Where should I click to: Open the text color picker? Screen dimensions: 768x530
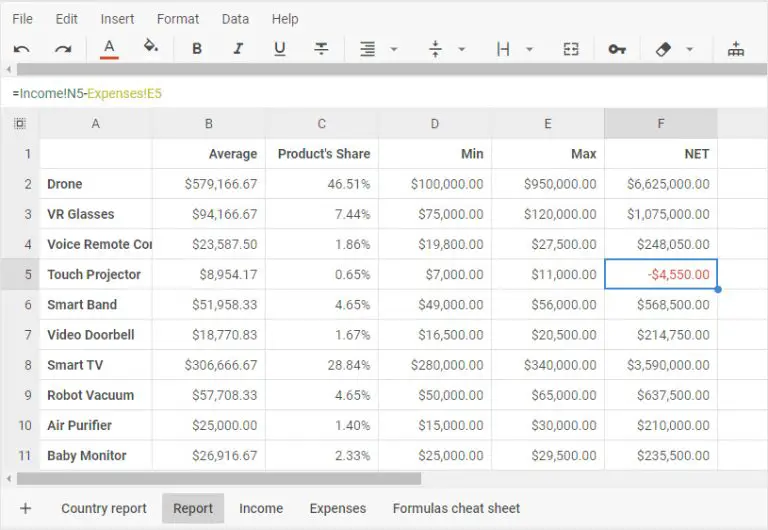(x=109, y=49)
